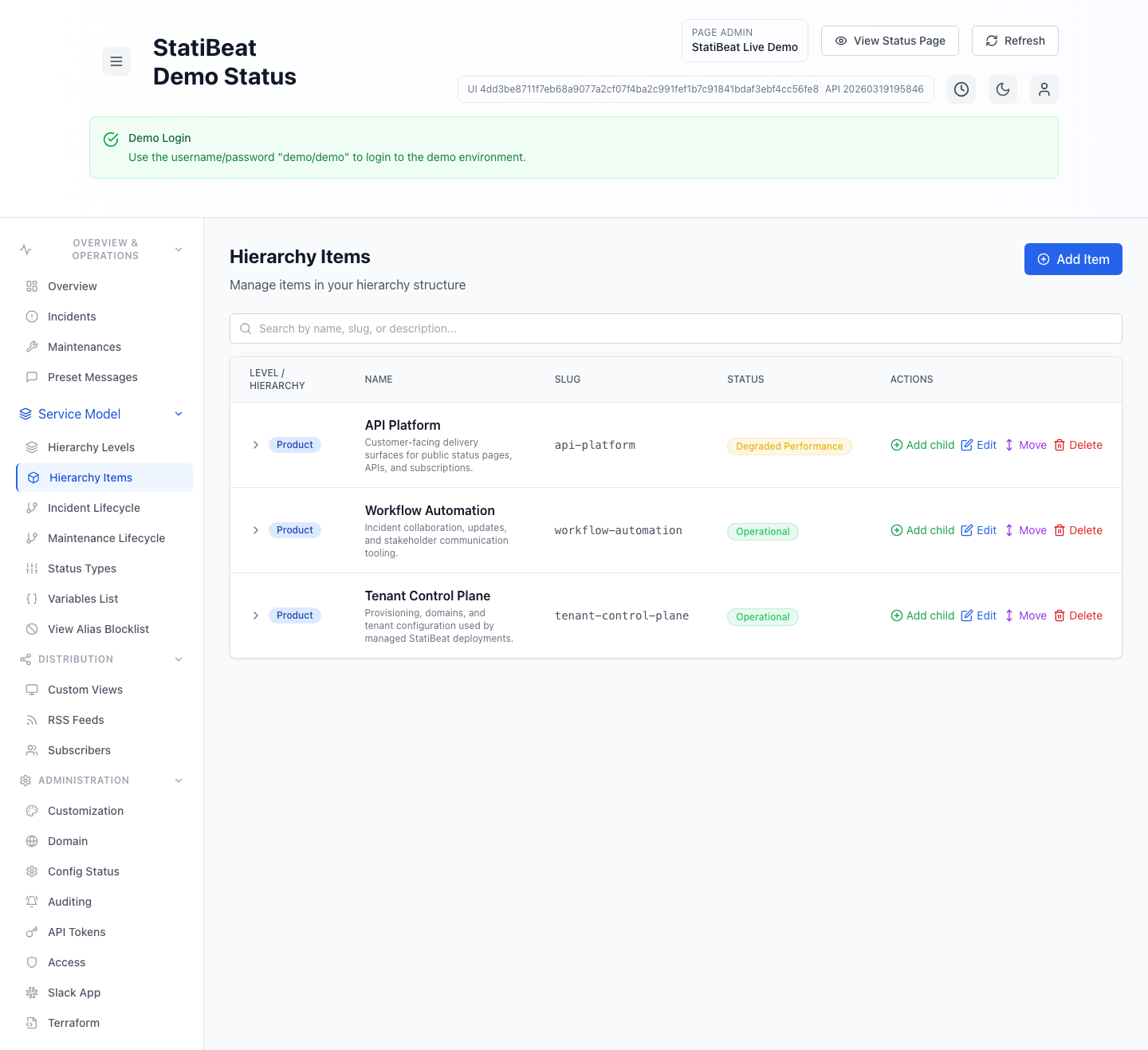Image resolution: width=1148 pixels, height=1050 pixels.
Task: Open the Preset Messages page
Action: (x=92, y=377)
